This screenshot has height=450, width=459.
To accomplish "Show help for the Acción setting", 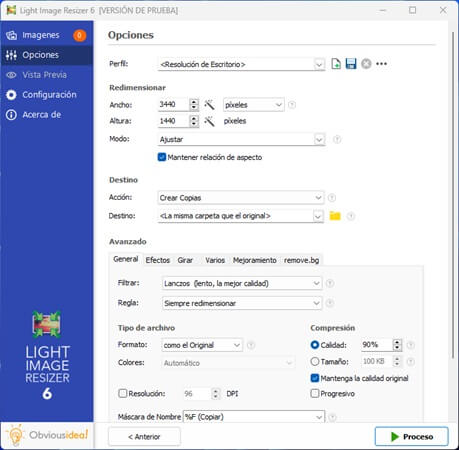I will (332, 198).
